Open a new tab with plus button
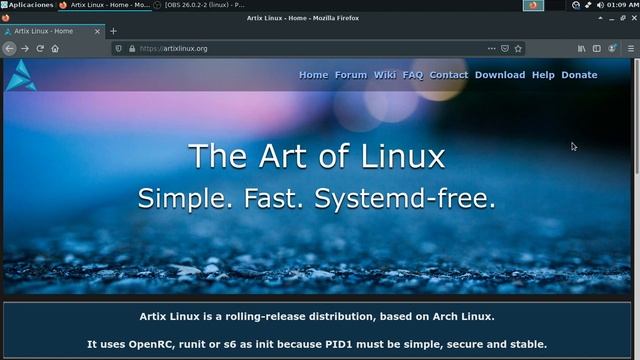This screenshot has width=640, height=360. pos(113,31)
